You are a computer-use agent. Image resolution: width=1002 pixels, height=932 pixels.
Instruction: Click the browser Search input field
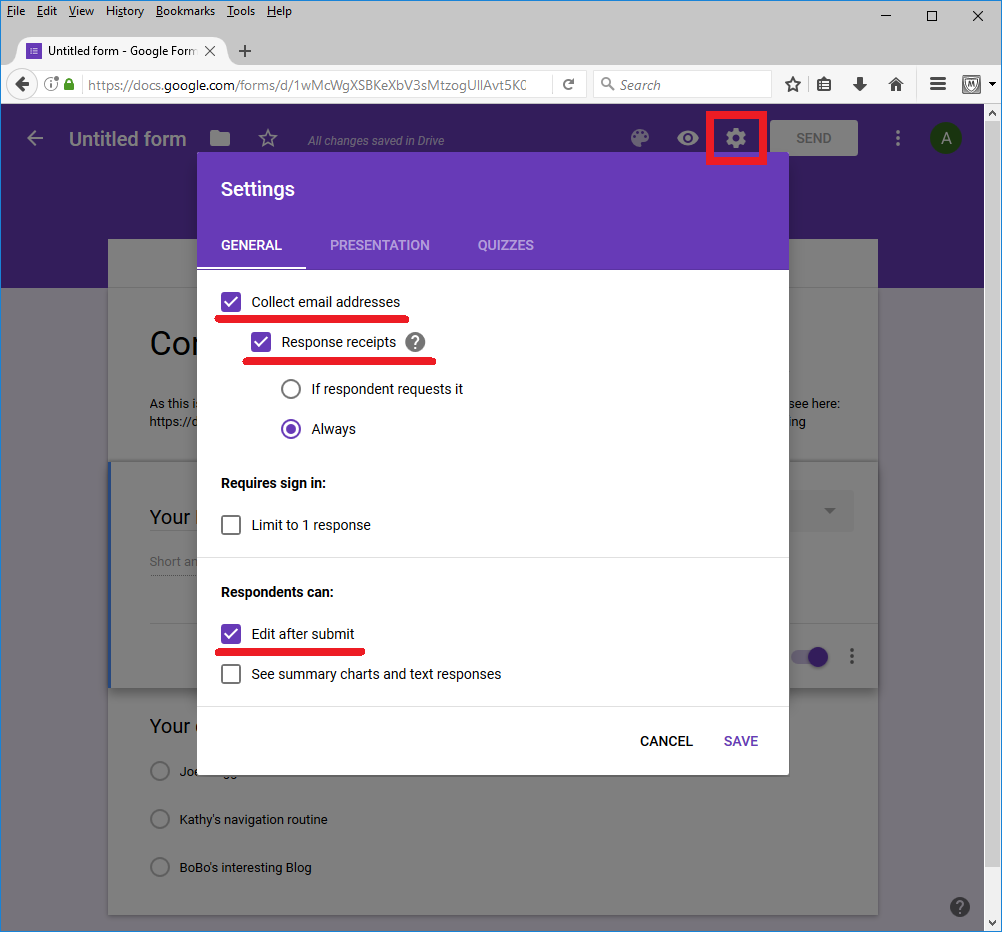690,85
